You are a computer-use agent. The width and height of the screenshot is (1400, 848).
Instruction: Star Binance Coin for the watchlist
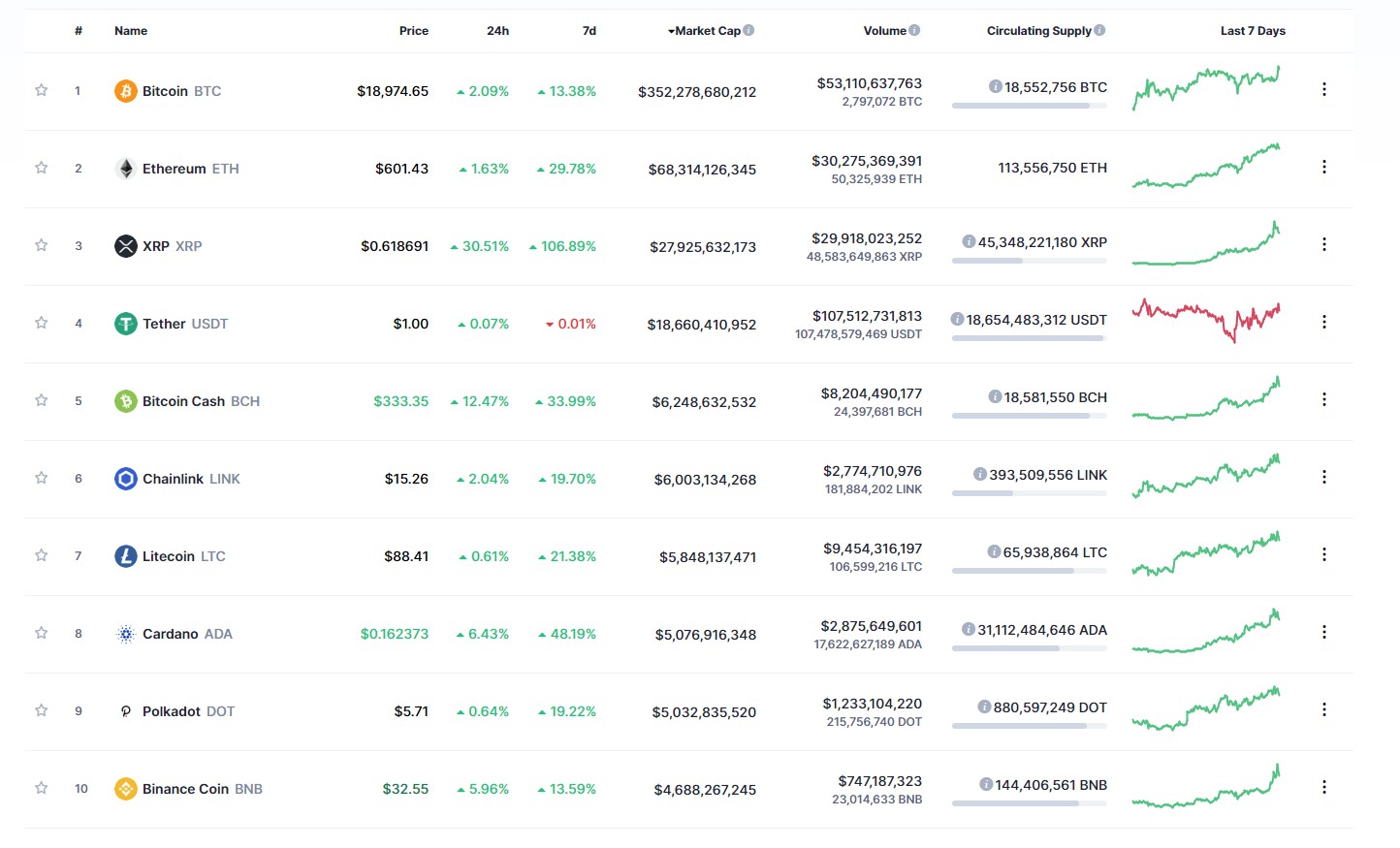42,788
